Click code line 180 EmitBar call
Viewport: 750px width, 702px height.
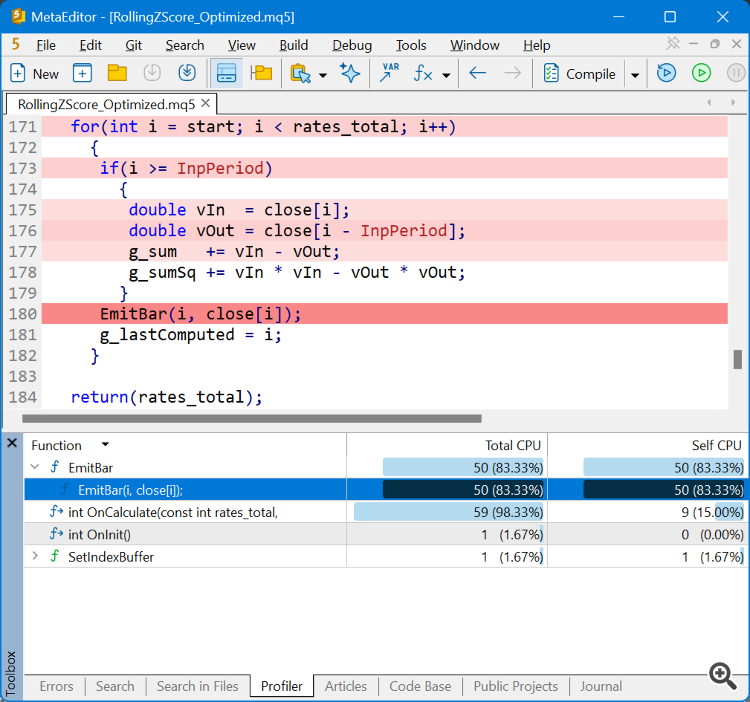[385, 314]
